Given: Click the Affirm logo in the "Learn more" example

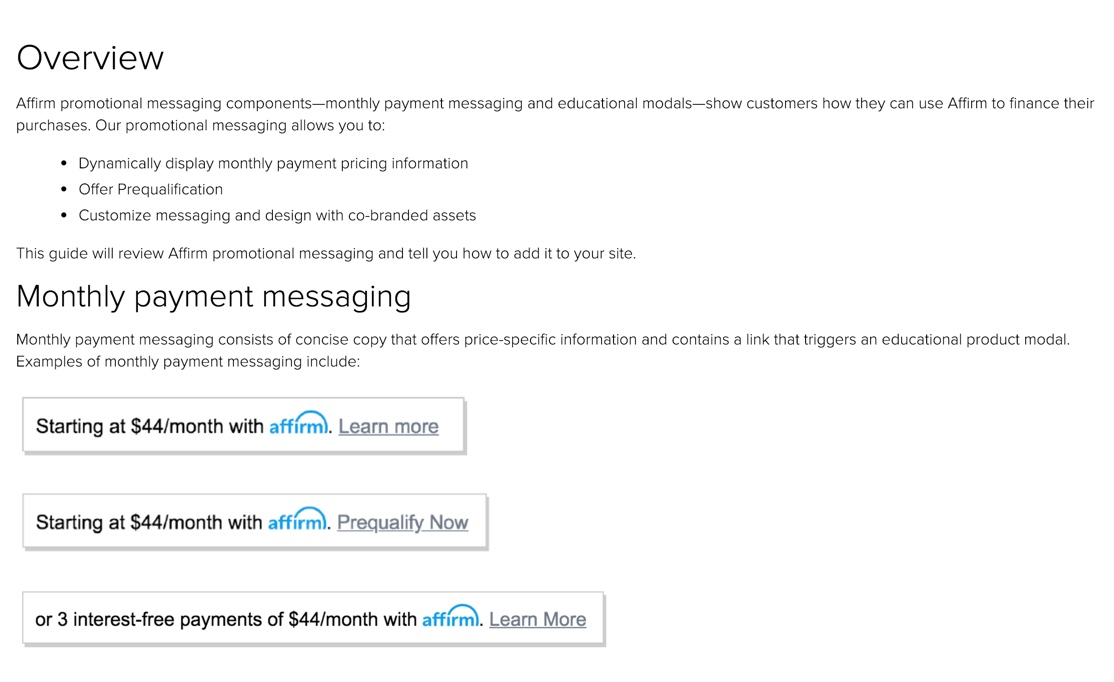Looking at the screenshot, I should [298, 425].
